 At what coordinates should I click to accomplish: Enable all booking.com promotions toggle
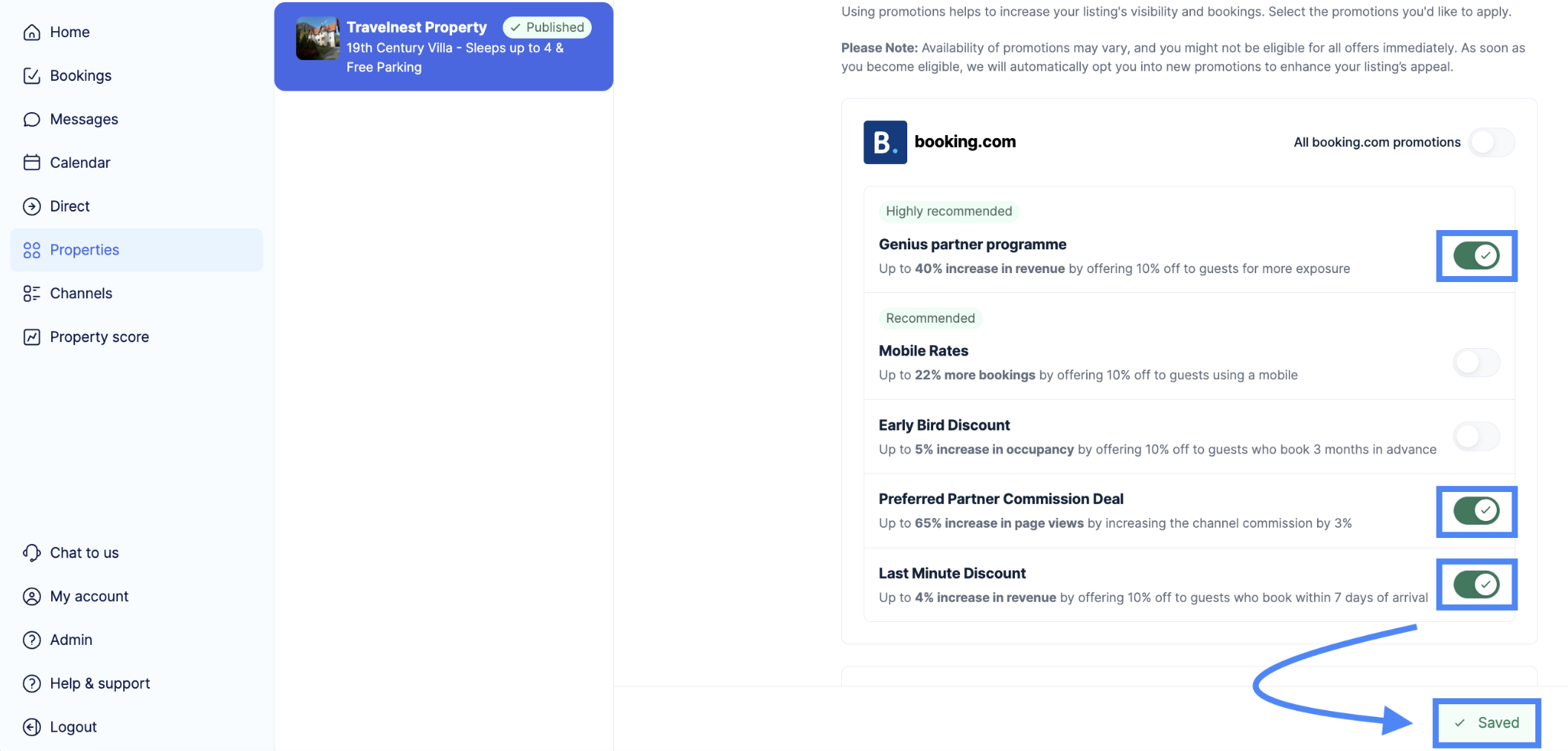(1492, 142)
